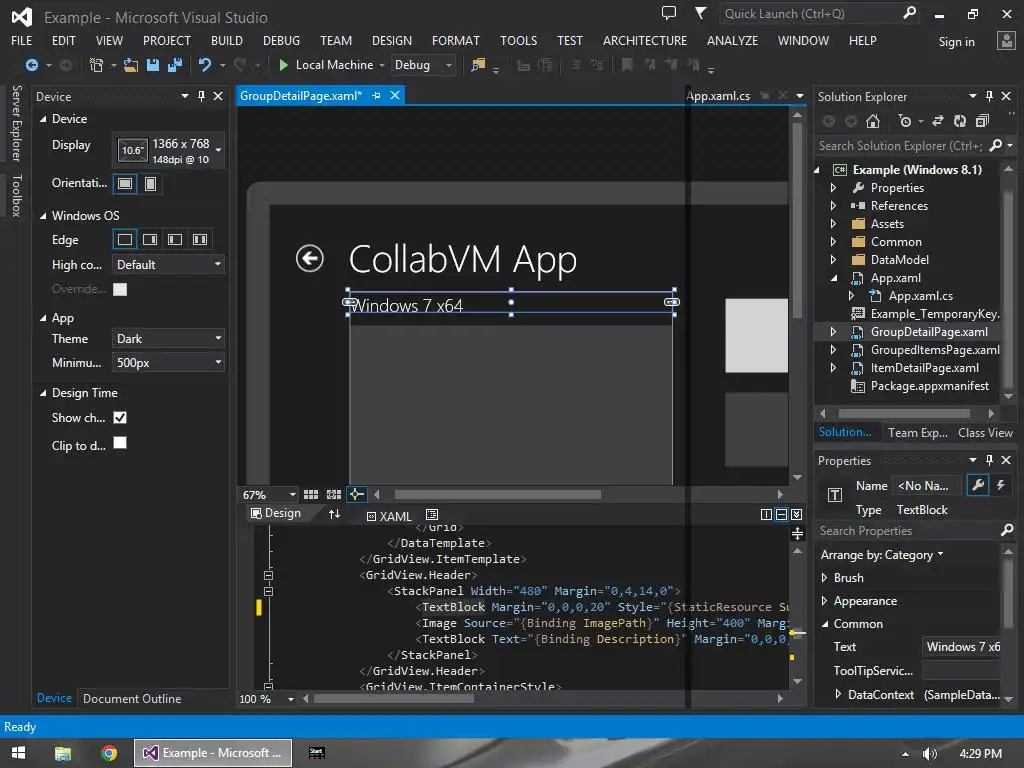Switch to the Class View tab
The image size is (1024, 768).
click(985, 433)
